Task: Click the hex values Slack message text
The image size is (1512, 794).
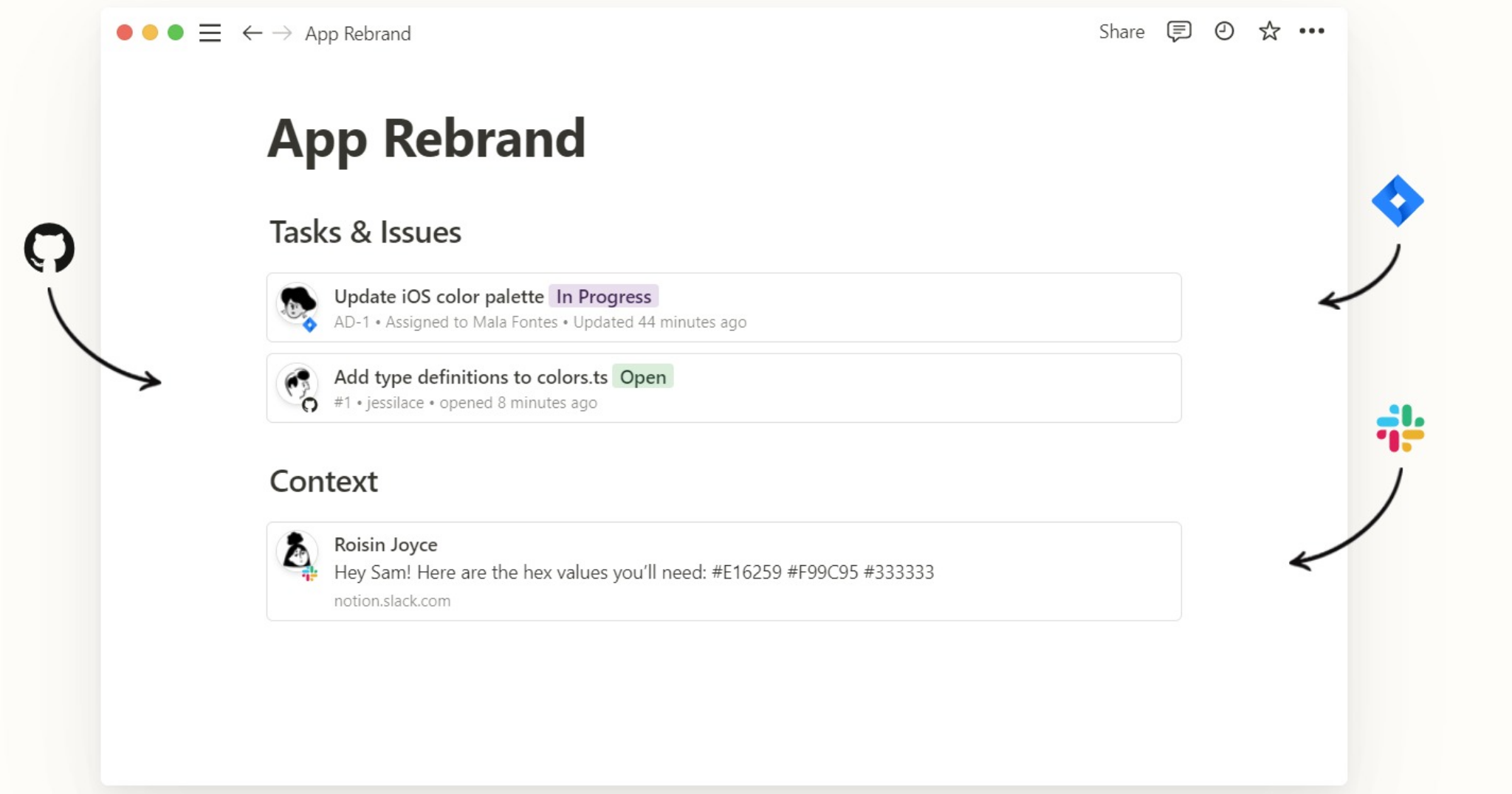Action: tap(634, 573)
